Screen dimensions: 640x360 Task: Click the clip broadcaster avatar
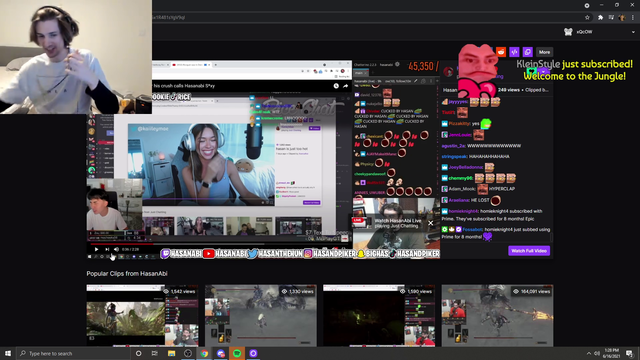(448, 72)
